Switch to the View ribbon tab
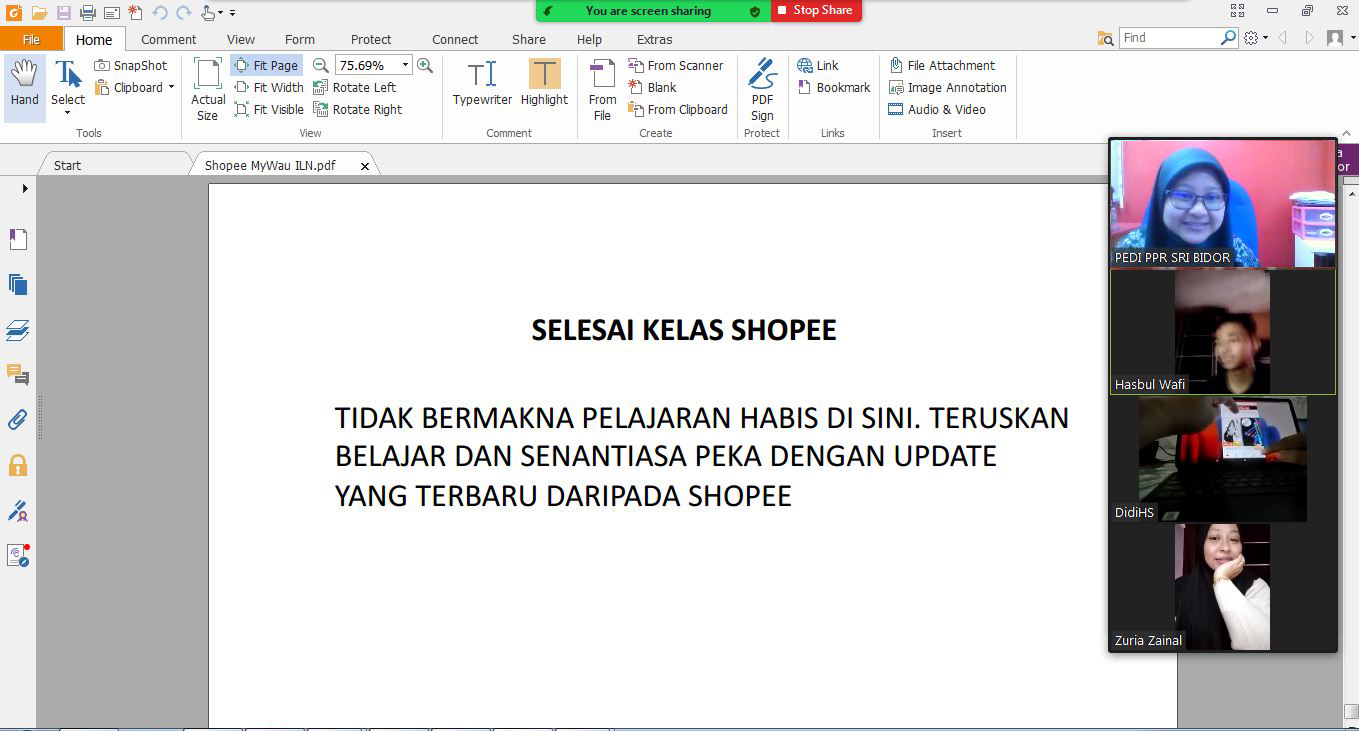The height and width of the screenshot is (731, 1359). [x=241, y=39]
